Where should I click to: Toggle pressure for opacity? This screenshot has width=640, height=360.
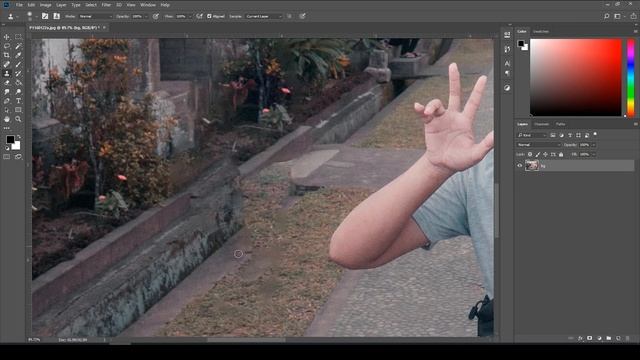coord(156,16)
